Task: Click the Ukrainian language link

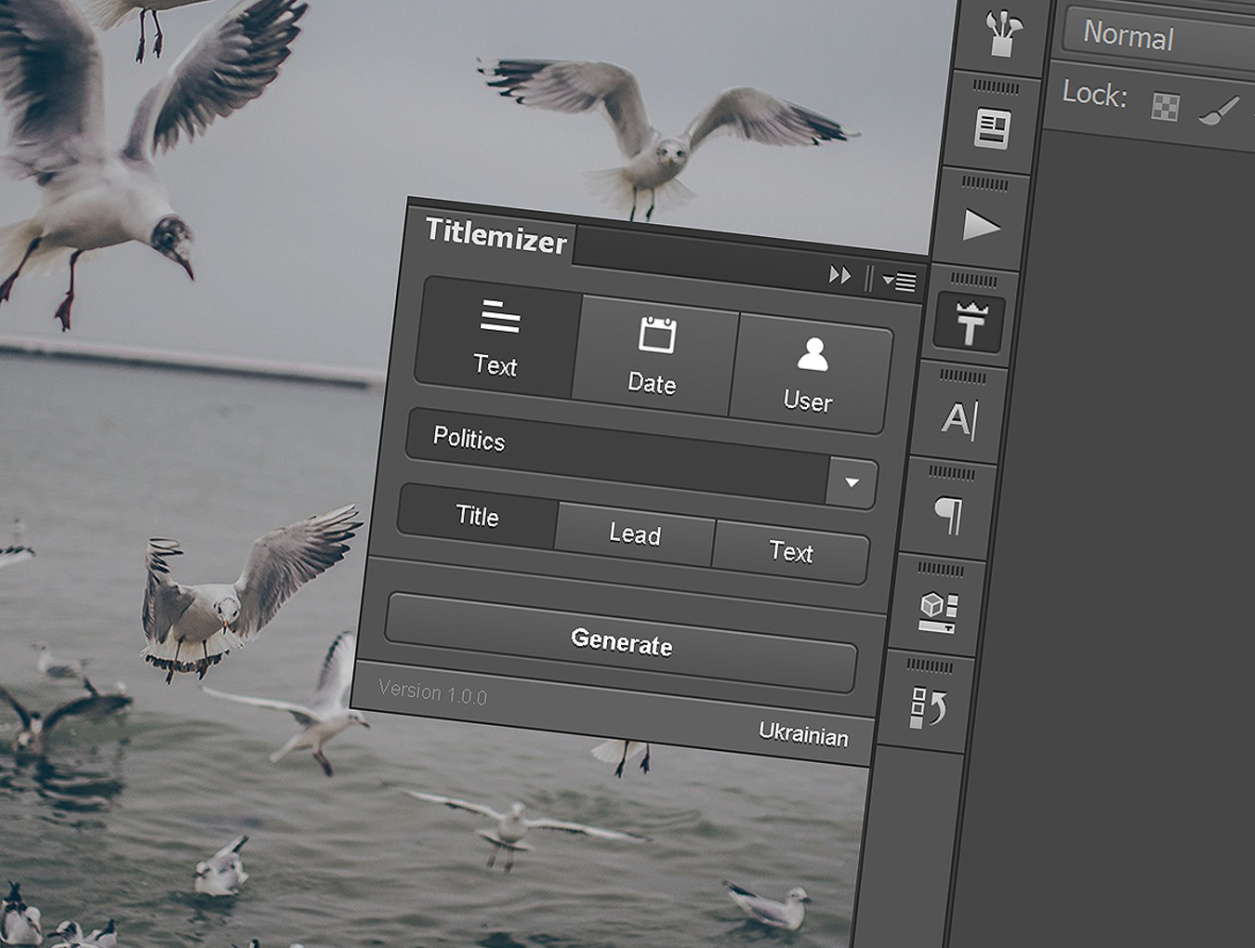Action: (803, 735)
